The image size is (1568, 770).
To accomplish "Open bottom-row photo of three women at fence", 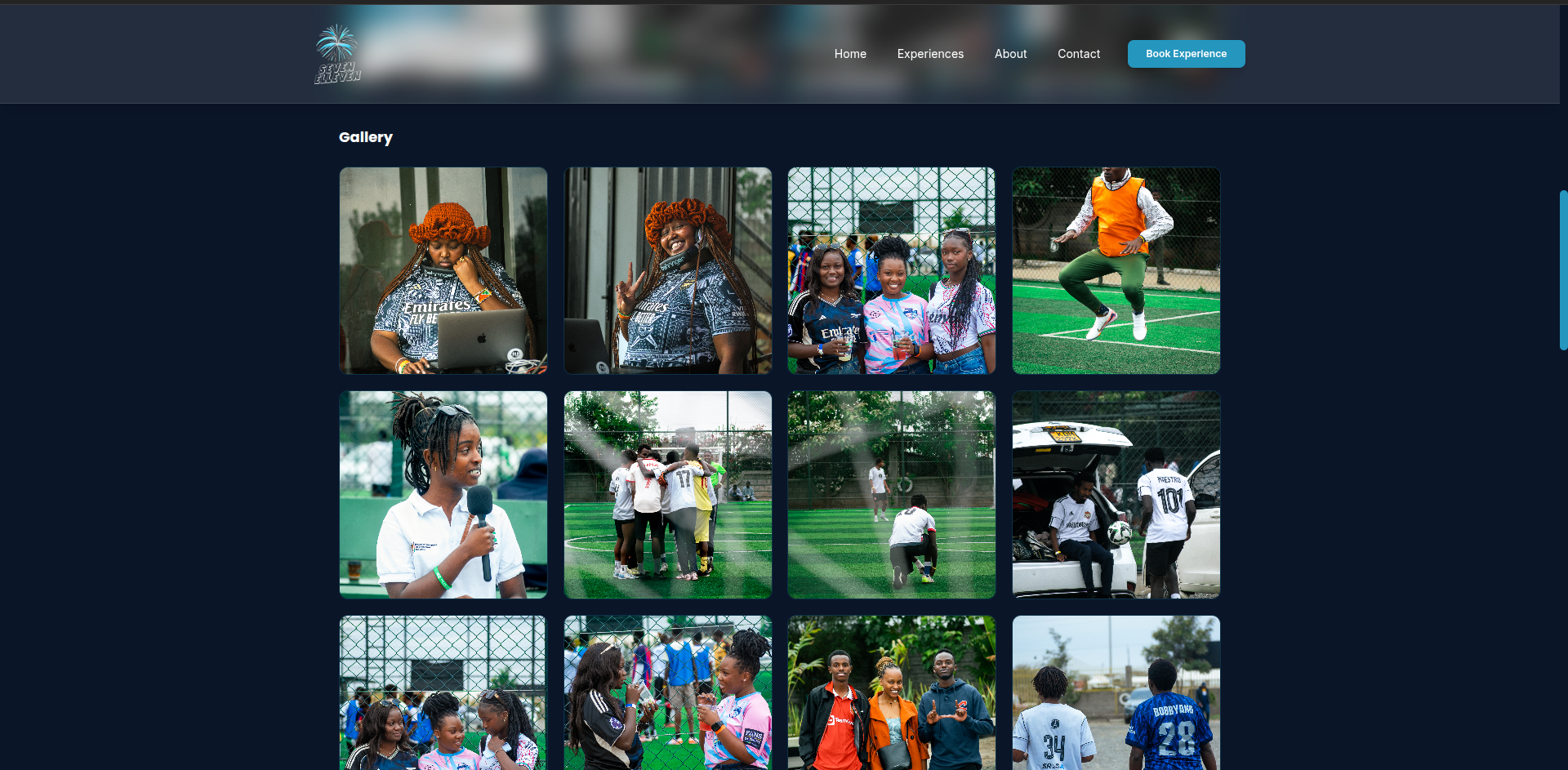I will coord(443,692).
